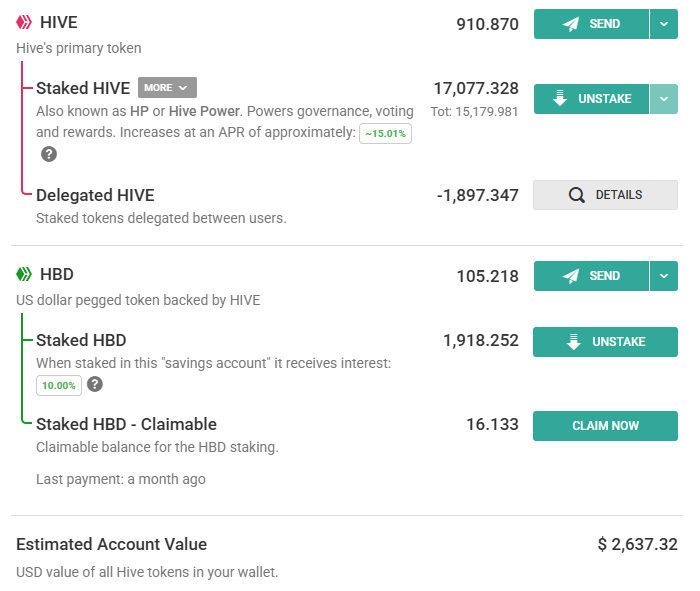Viewport: 700px width, 591px height.
Task: Click the 10.00% interest badge
Action: click(x=59, y=386)
